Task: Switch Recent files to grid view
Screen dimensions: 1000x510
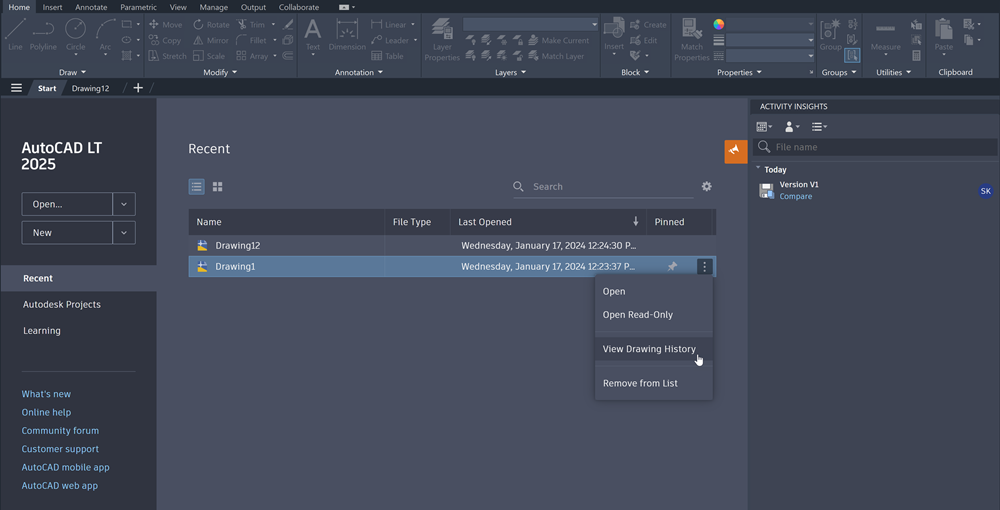Action: [x=217, y=187]
